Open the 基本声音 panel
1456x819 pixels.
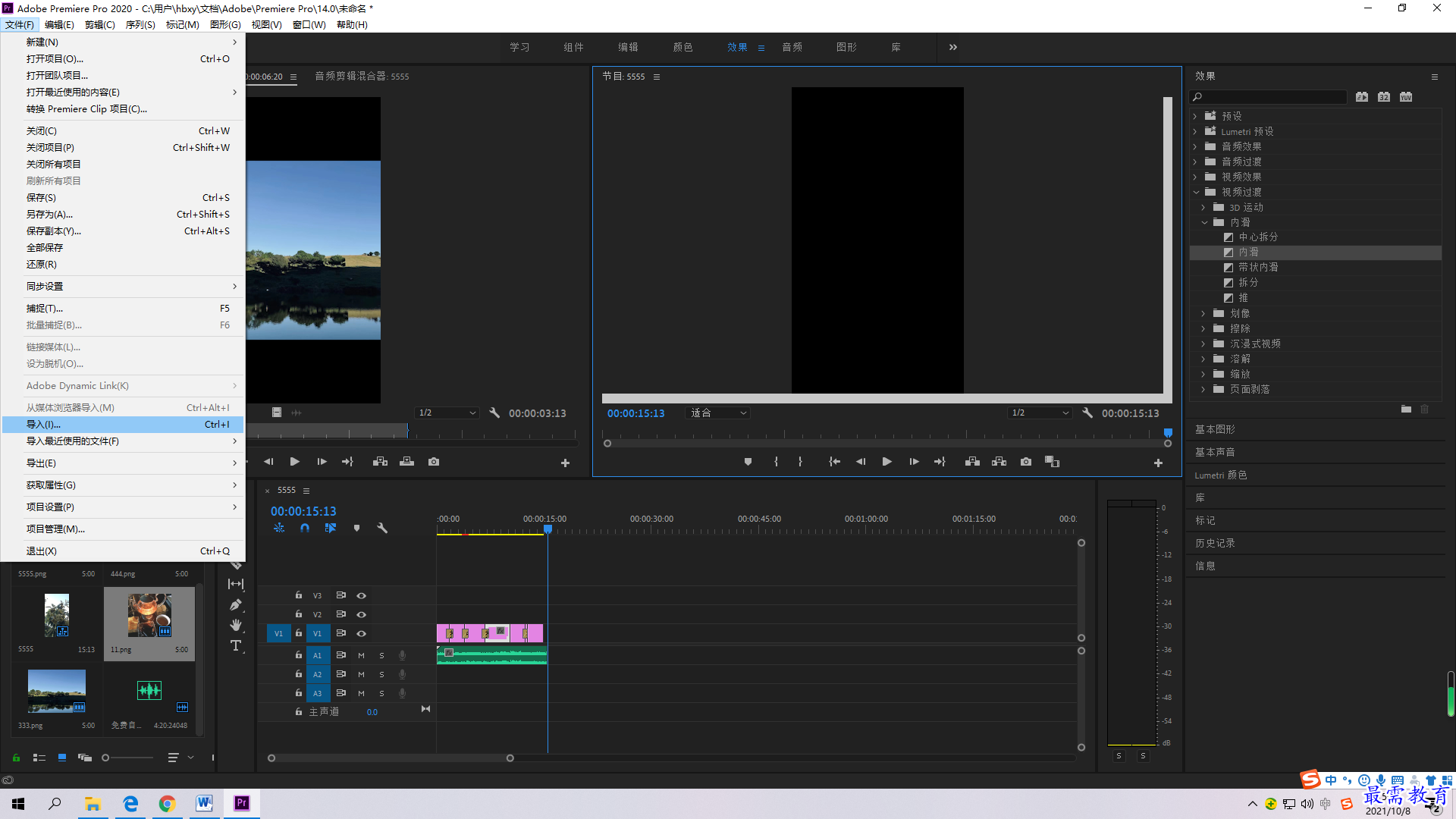1215,452
